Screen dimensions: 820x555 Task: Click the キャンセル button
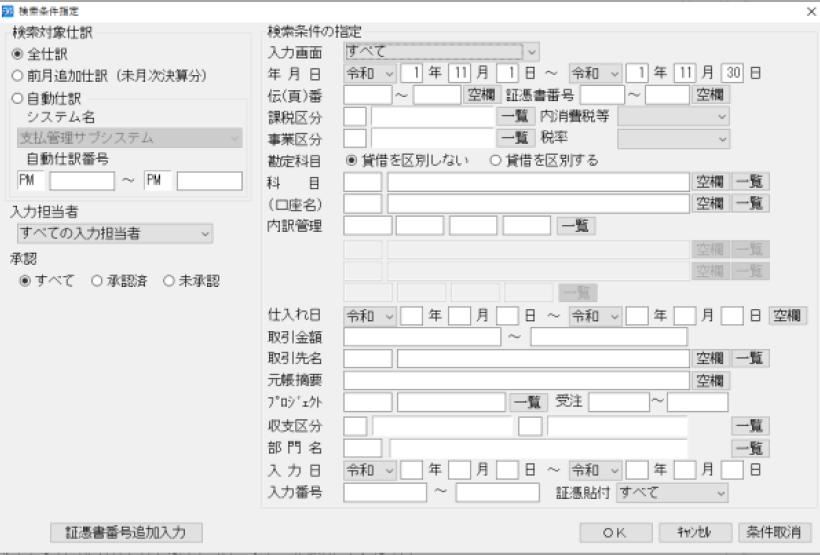pos(695,533)
